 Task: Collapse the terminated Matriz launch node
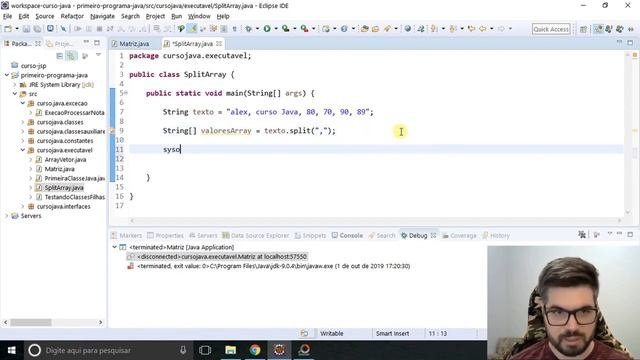[115, 247]
